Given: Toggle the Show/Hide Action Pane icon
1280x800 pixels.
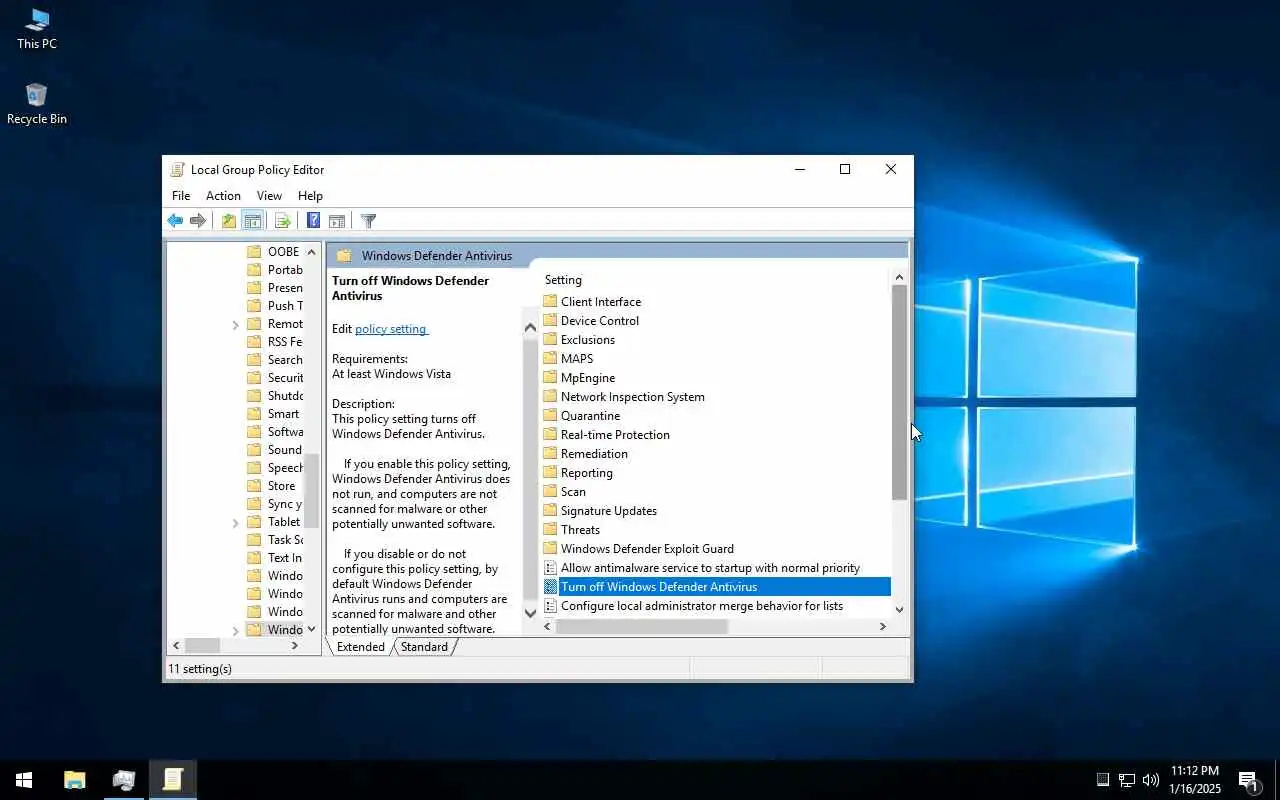Looking at the screenshot, I should (x=337, y=221).
